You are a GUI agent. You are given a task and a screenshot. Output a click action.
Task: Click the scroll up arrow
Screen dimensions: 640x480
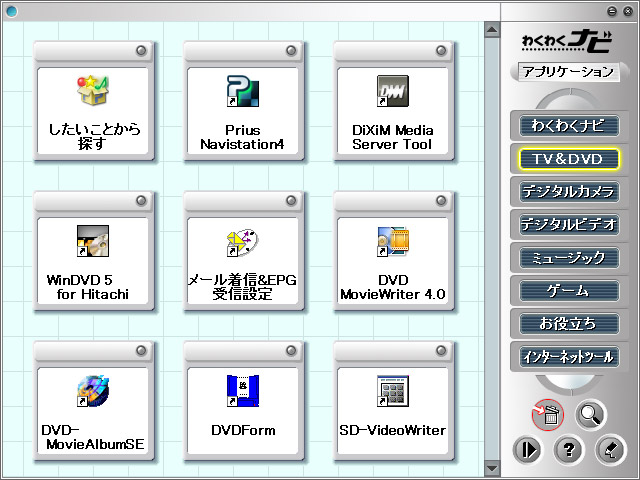point(492,30)
